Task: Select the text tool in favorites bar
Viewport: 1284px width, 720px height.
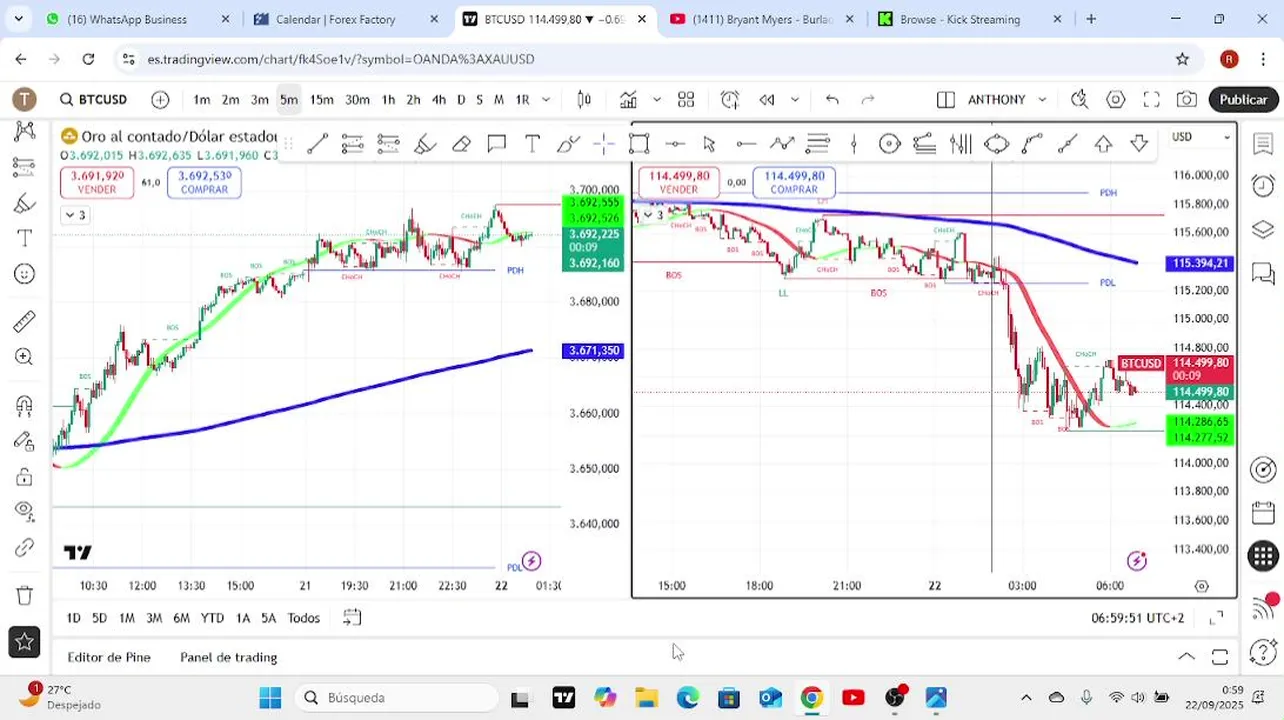Action: point(533,144)
